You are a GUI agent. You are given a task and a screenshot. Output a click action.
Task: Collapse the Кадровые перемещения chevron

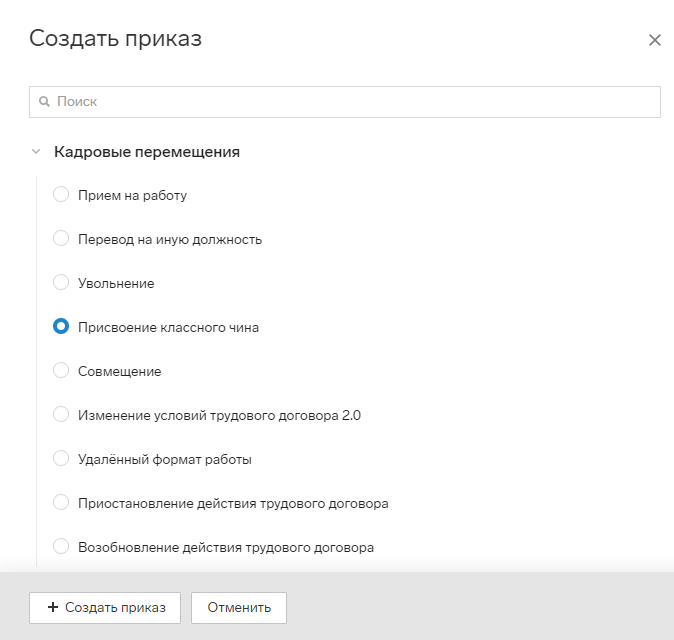coord(36,151)
